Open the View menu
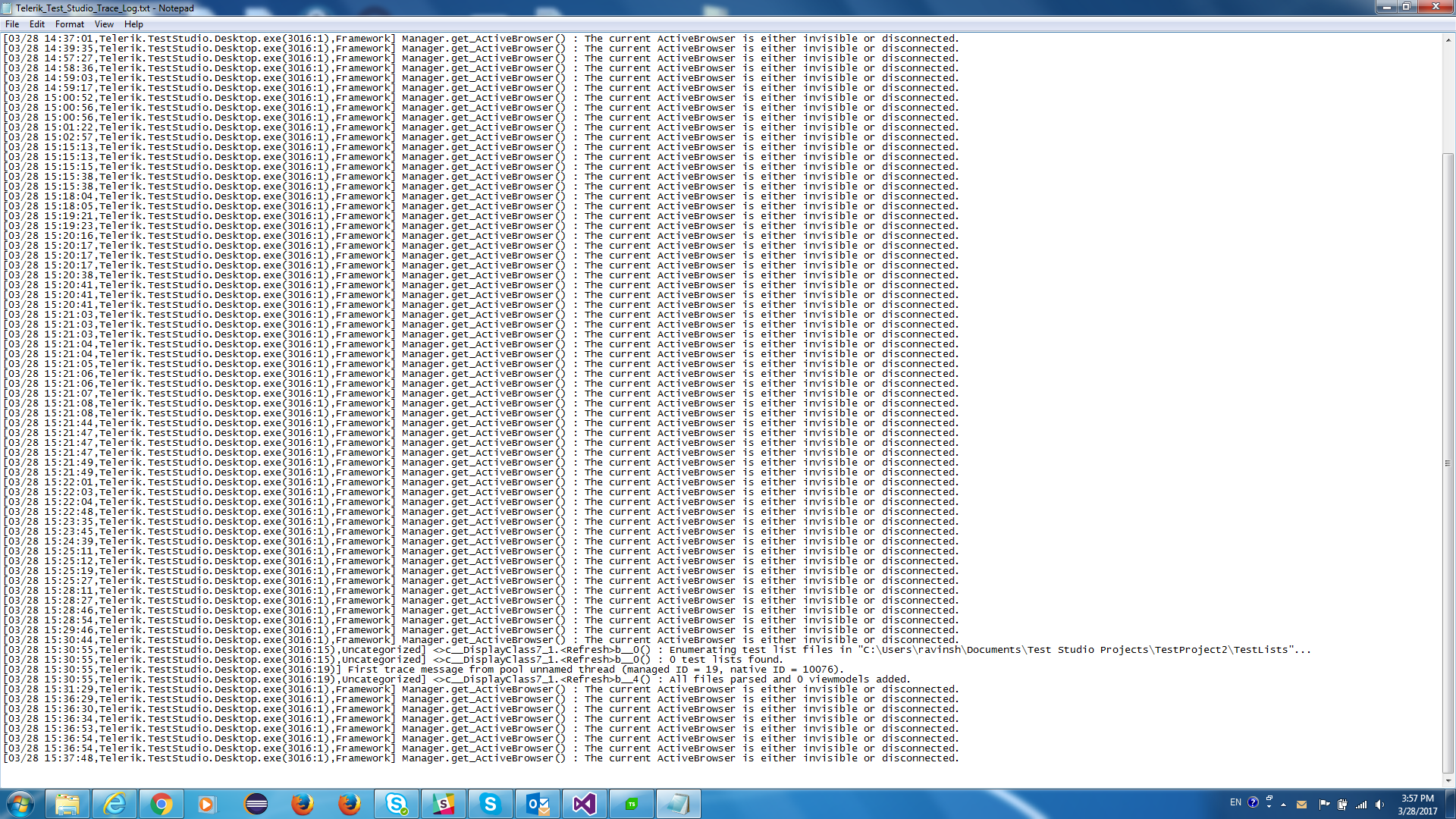This screenshot has width=1456, height=819. tap(104, 24)
